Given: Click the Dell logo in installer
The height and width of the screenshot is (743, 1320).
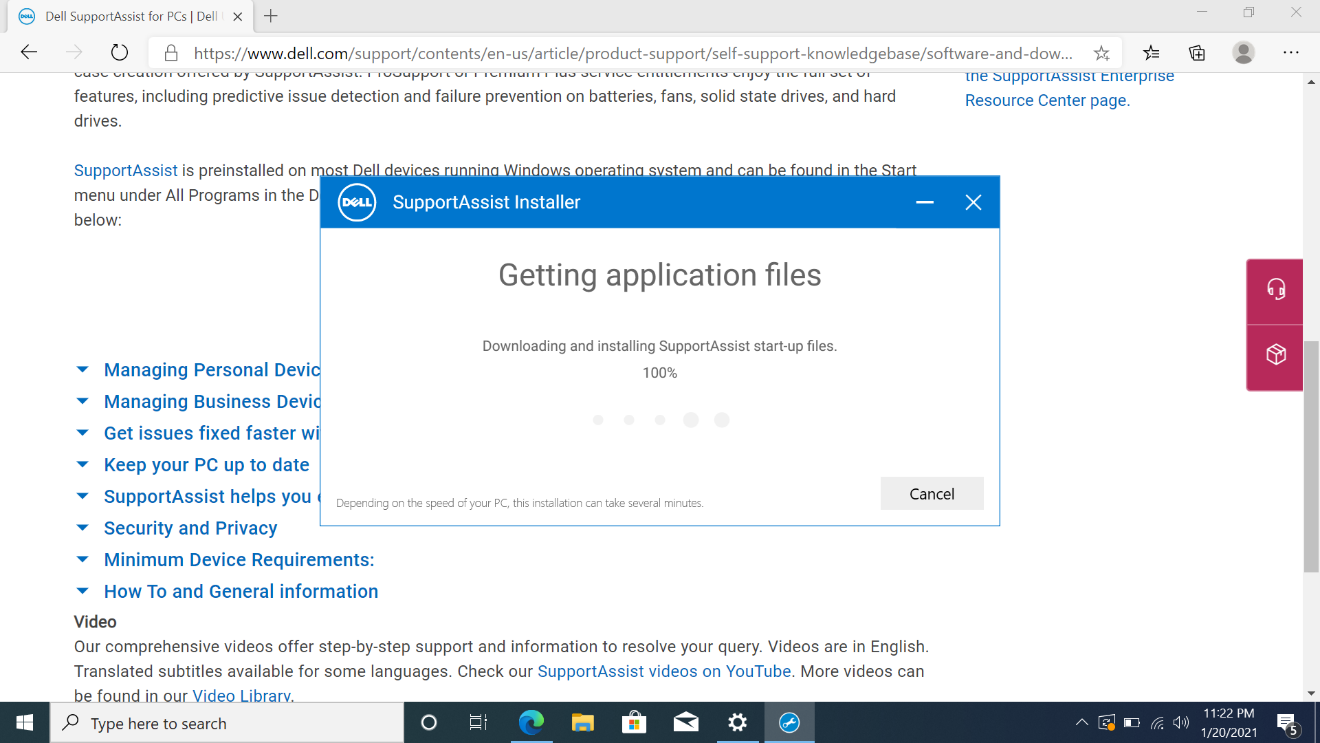Looking at the screenshot, I should point(357,202).
